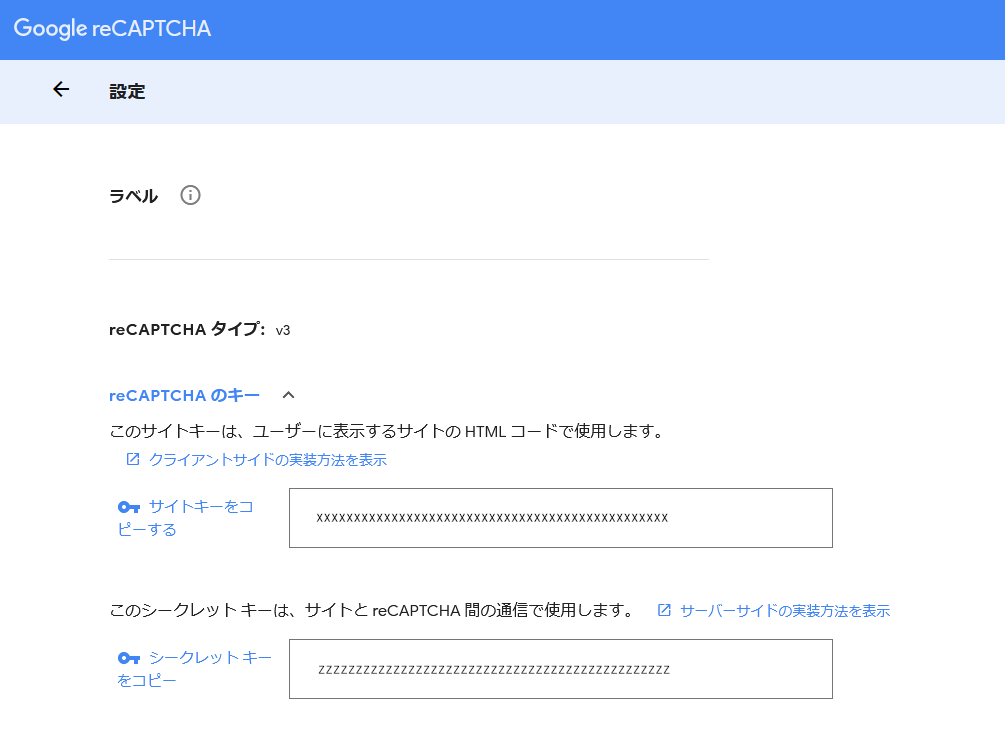
Task: Click the external-link icon beside クライアントサイド
Action: [x=133, y=459]
